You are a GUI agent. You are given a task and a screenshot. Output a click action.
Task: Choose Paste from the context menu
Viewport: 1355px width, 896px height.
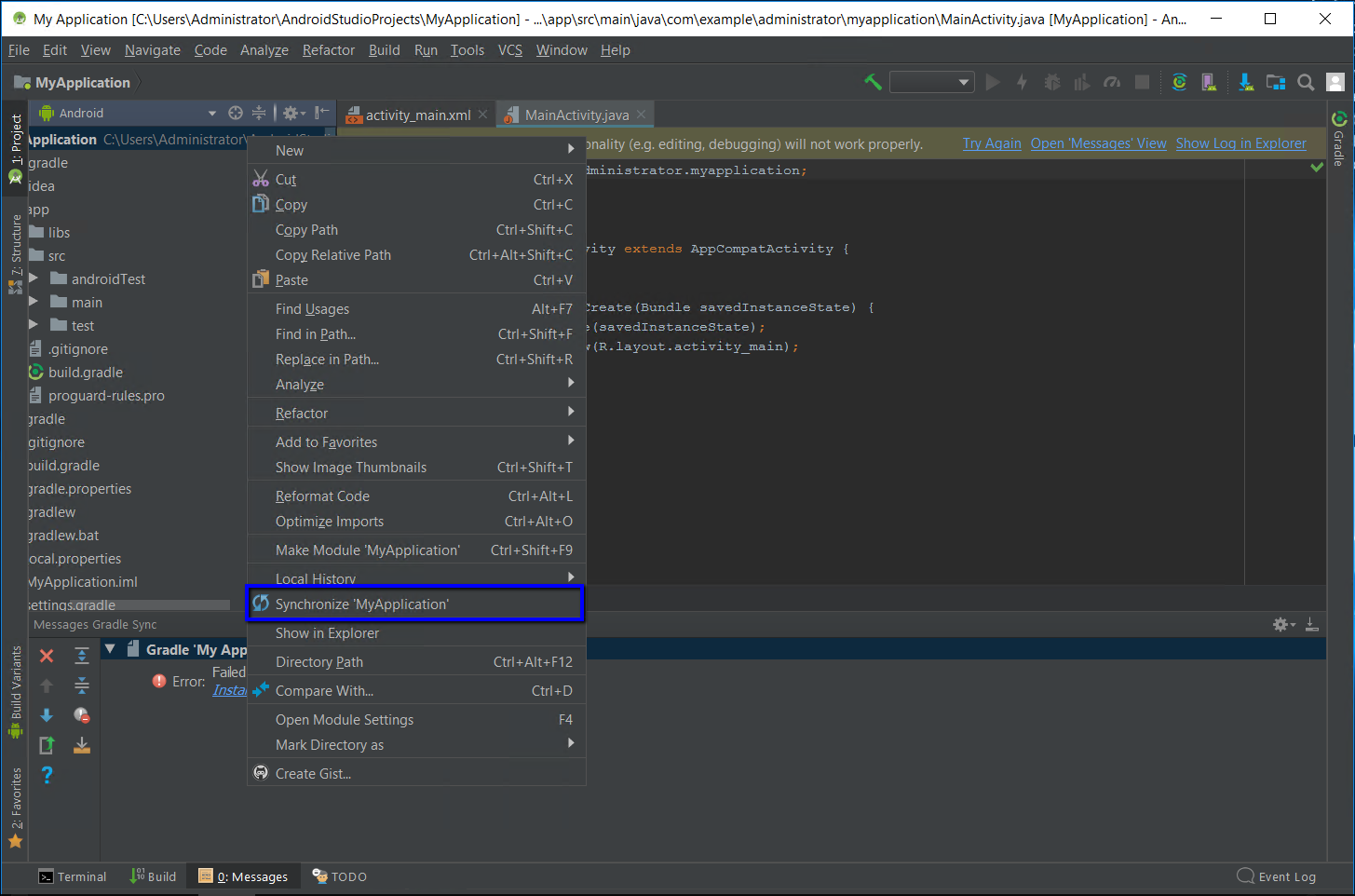[x=416, y=279]
